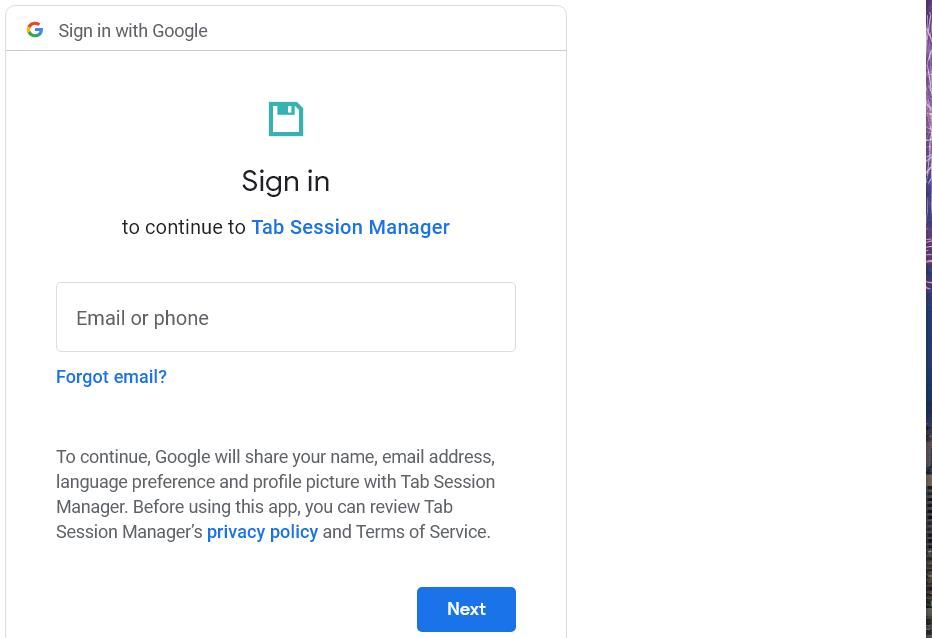932x638 pixels.
Task: Click Next to continue signing in
Action: [466, 609]
